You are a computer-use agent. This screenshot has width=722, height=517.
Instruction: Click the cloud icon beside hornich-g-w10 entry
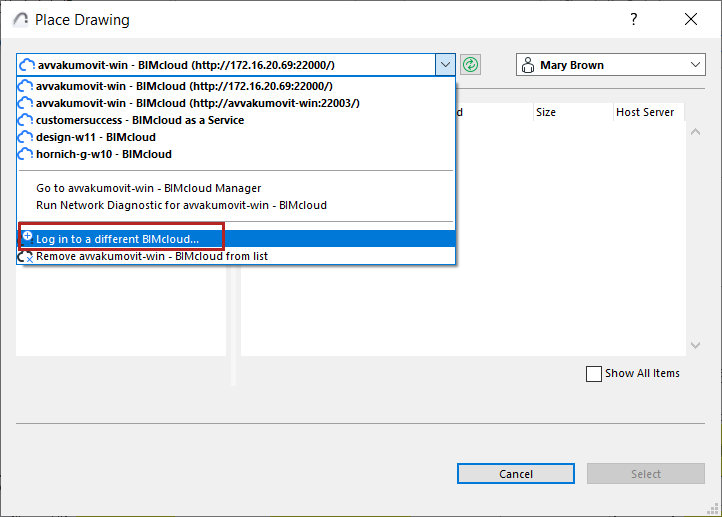pyautogui.click(x=25, y=154)
